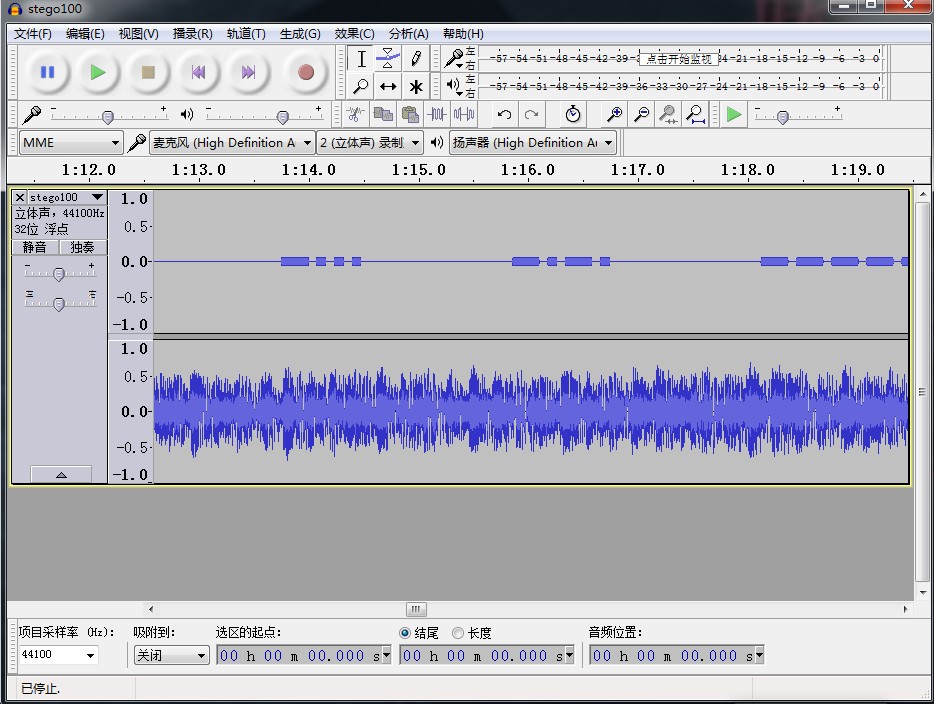Stop playback with the Stop button
The width and height of the screenshot is (934, 704).
point(148,73)
